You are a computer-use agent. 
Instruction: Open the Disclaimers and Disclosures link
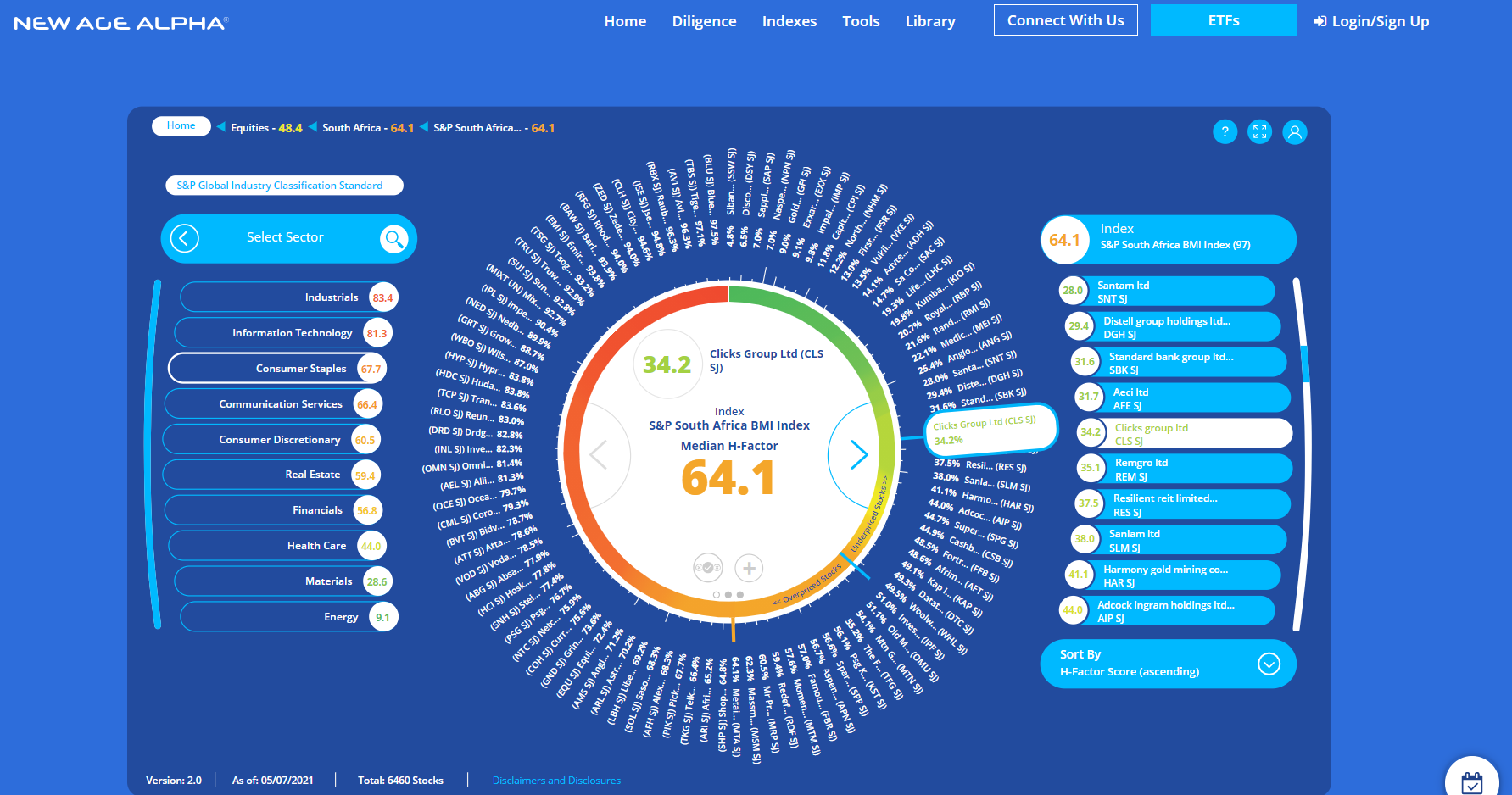pyautogui.click(x=556, y=781)
